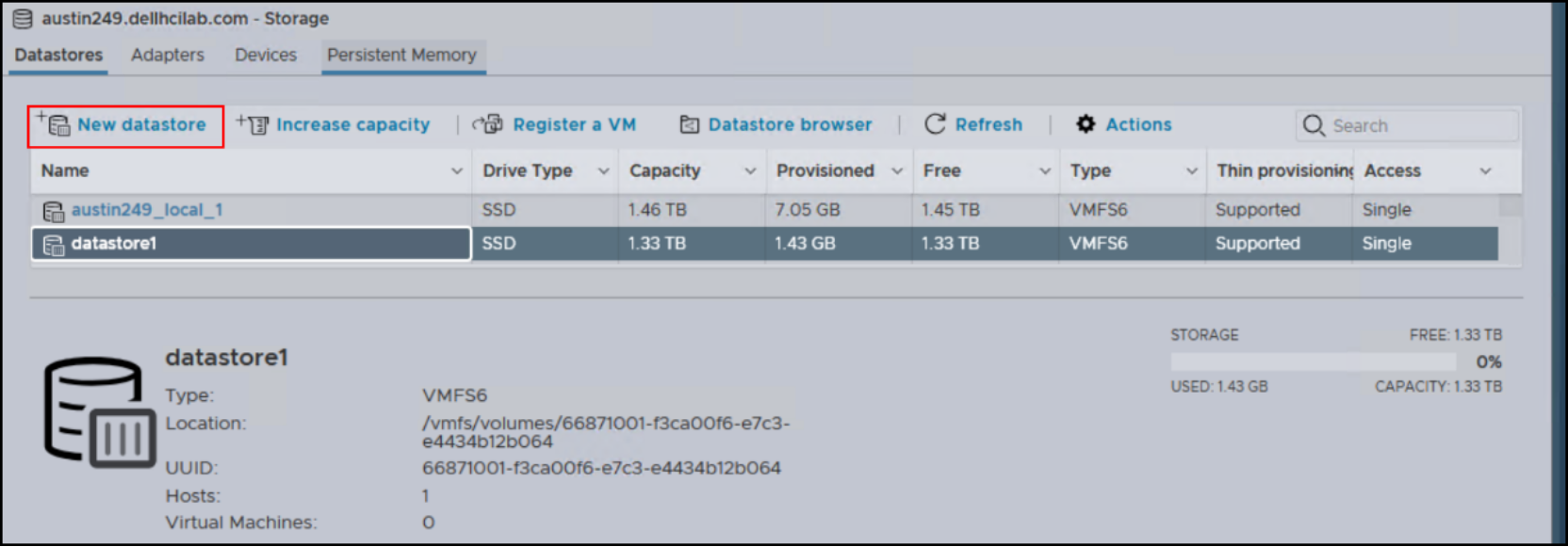Click the datastore1 row icon
Image resolution: width=1568 pixels, height=547 pixels.
54,245
